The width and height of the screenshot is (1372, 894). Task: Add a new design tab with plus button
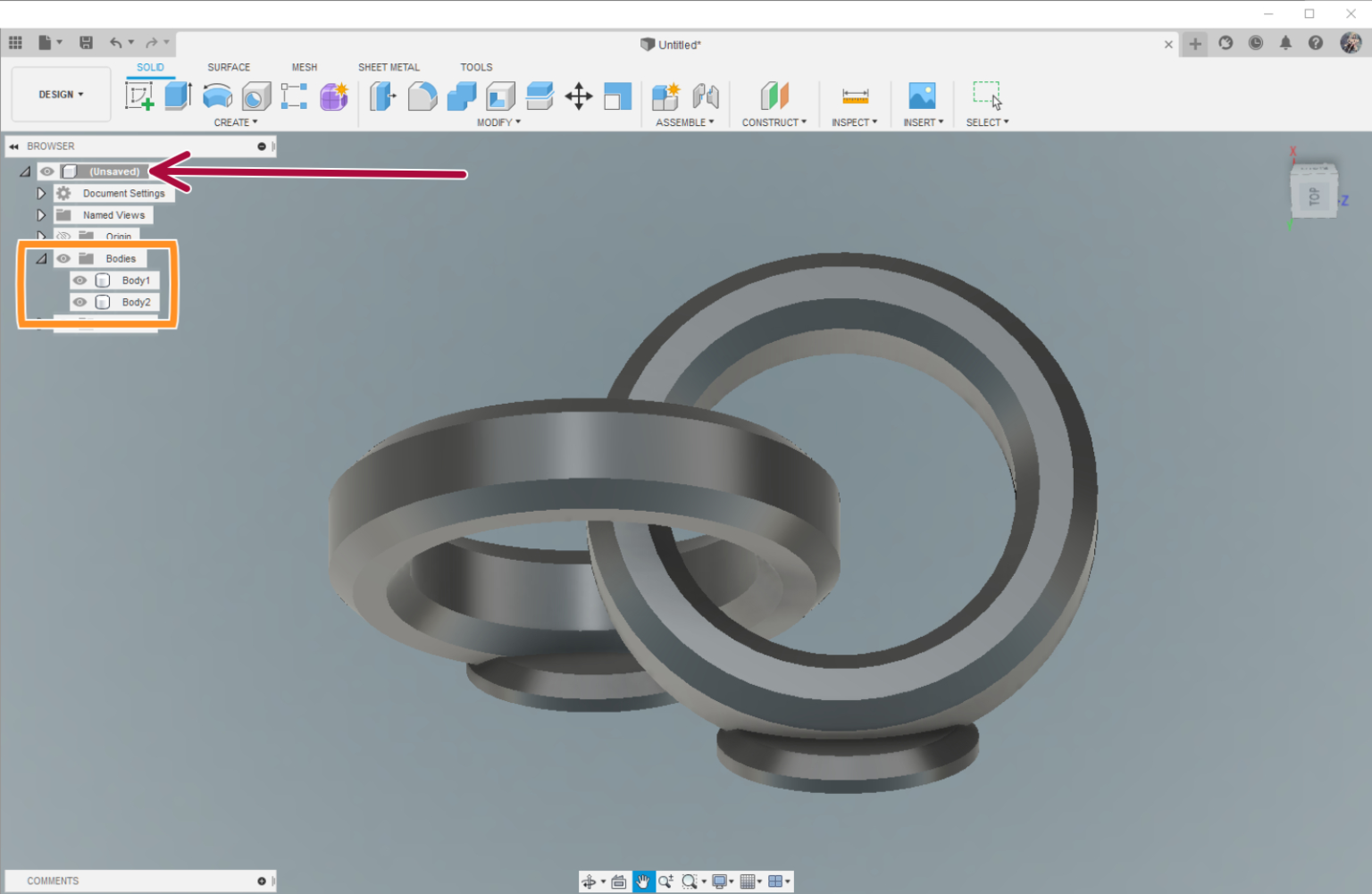point(1195,44)
